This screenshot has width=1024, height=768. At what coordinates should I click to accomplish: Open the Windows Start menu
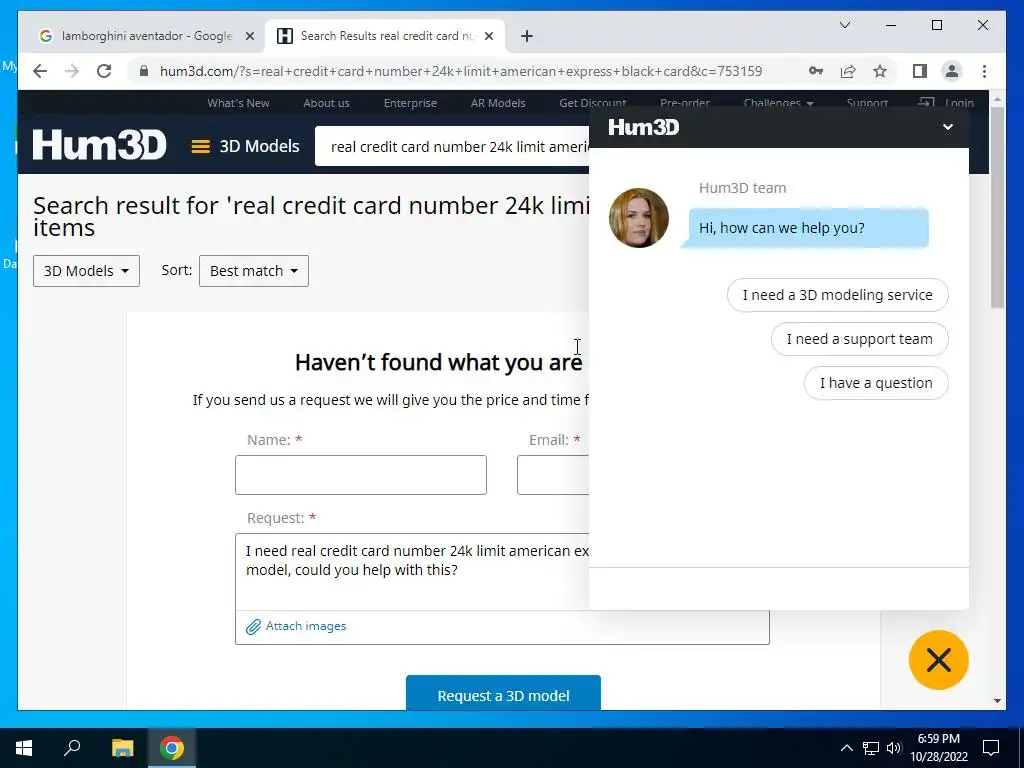(x=24, y=748)
